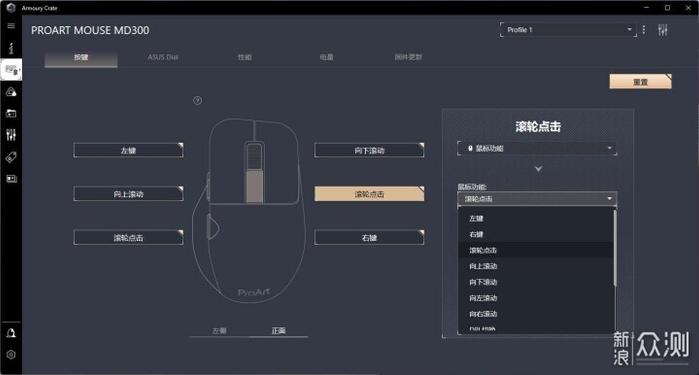
Task: Open the device page icon in sidebar
Action: (11, 70)
